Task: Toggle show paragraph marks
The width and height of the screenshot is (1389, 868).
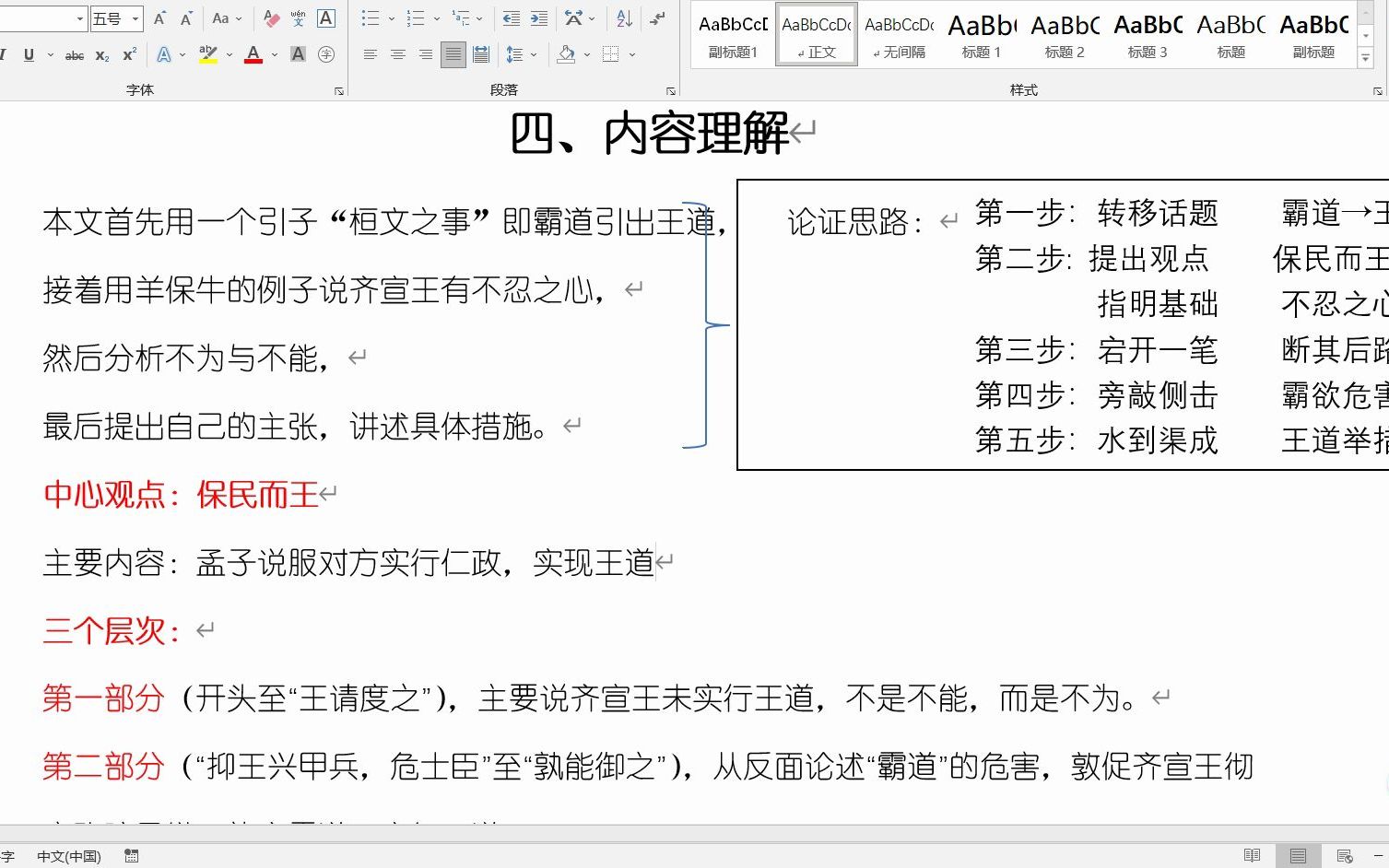Action: coord(657,18)
